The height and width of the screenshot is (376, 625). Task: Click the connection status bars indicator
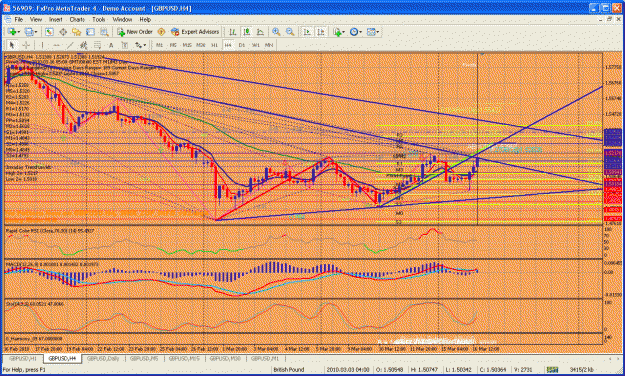point(552,370)
